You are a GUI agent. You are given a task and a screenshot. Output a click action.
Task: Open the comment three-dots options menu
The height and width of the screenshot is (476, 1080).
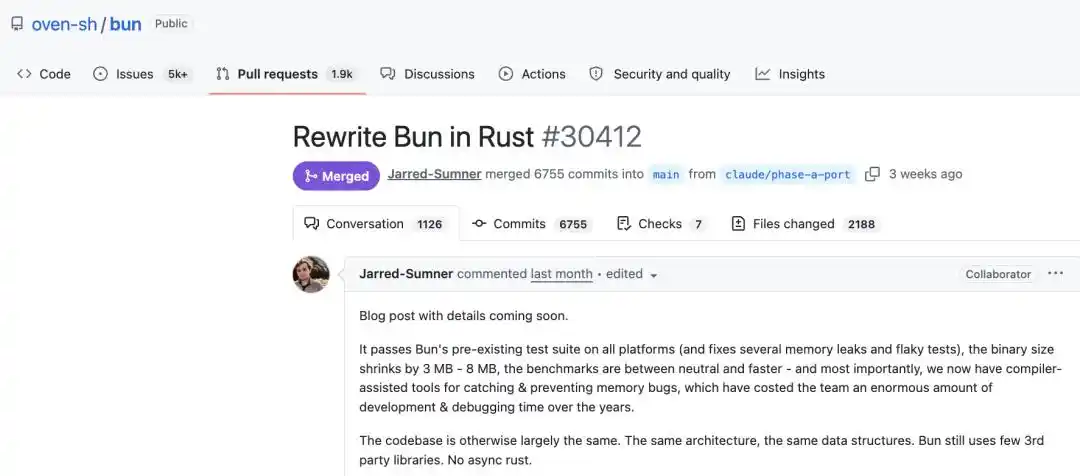(x=1055, y=273)
